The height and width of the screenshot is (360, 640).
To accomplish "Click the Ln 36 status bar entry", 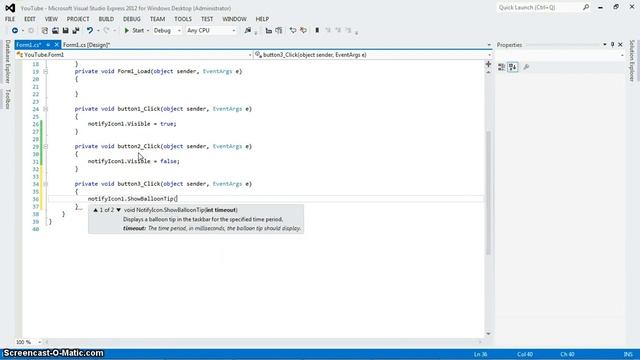I will click(x=480, y=354).
